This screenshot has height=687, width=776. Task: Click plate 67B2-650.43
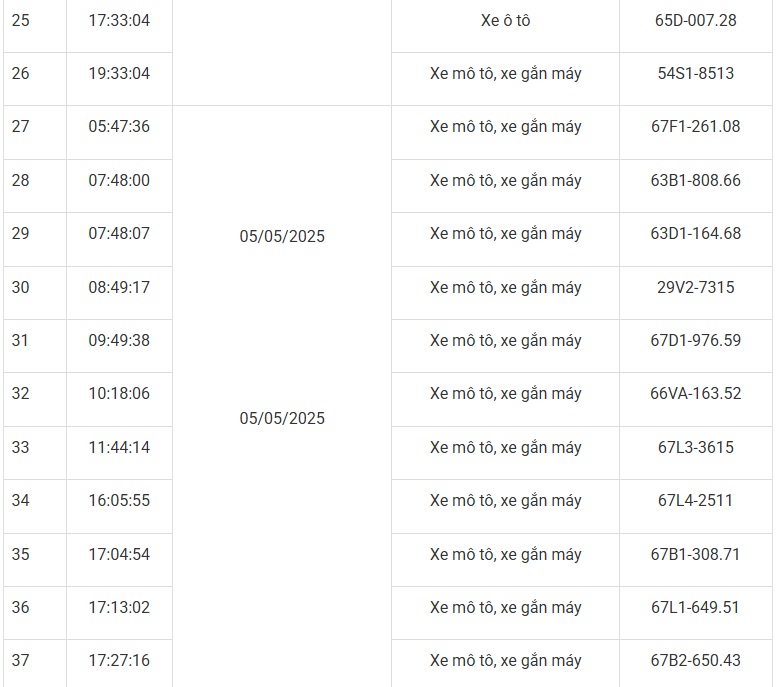coord(695,661)
